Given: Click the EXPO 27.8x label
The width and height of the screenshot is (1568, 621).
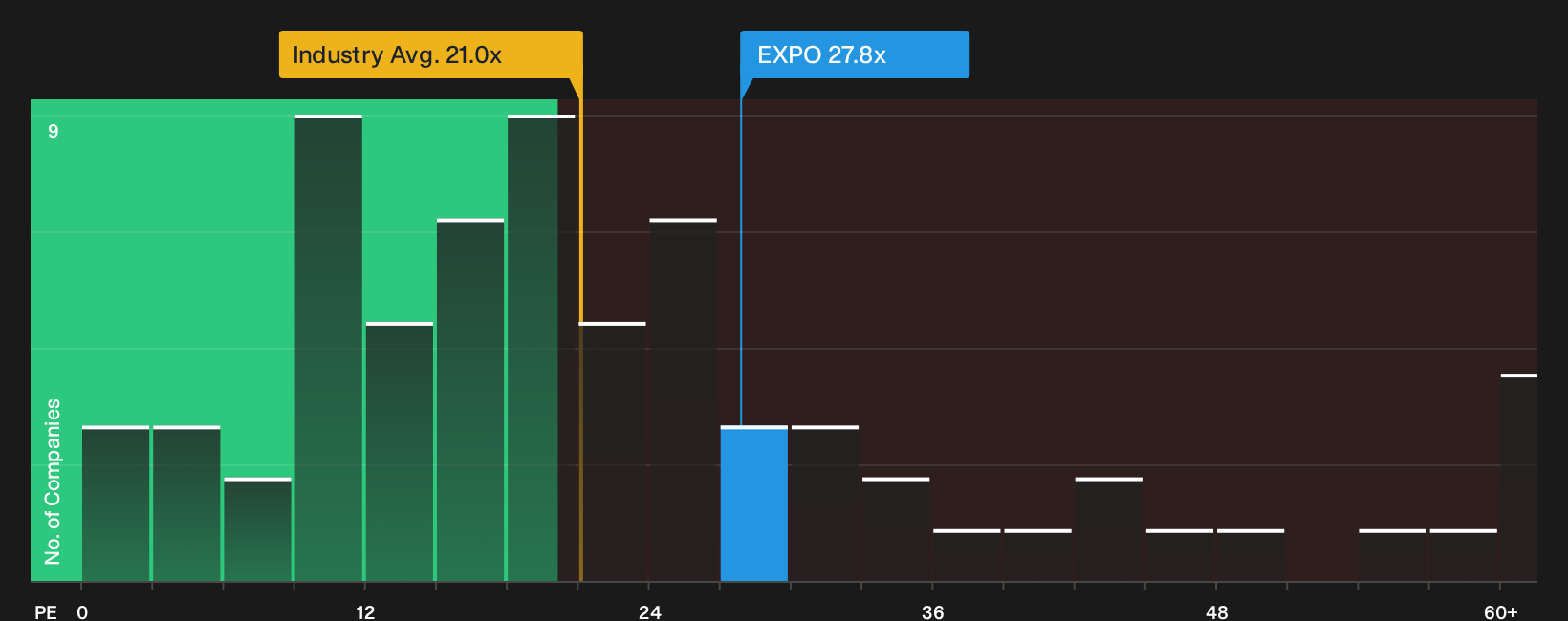Looking at the screenshot, I should pyautogui.click(x=854, y=54).
